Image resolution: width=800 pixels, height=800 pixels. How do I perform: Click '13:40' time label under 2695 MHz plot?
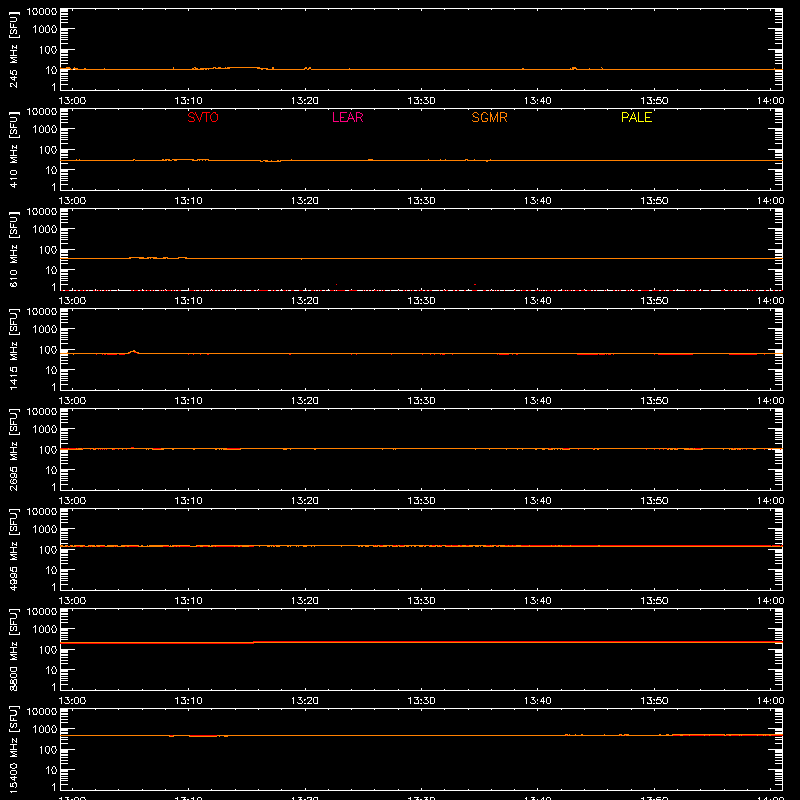(x=538, y=501)
